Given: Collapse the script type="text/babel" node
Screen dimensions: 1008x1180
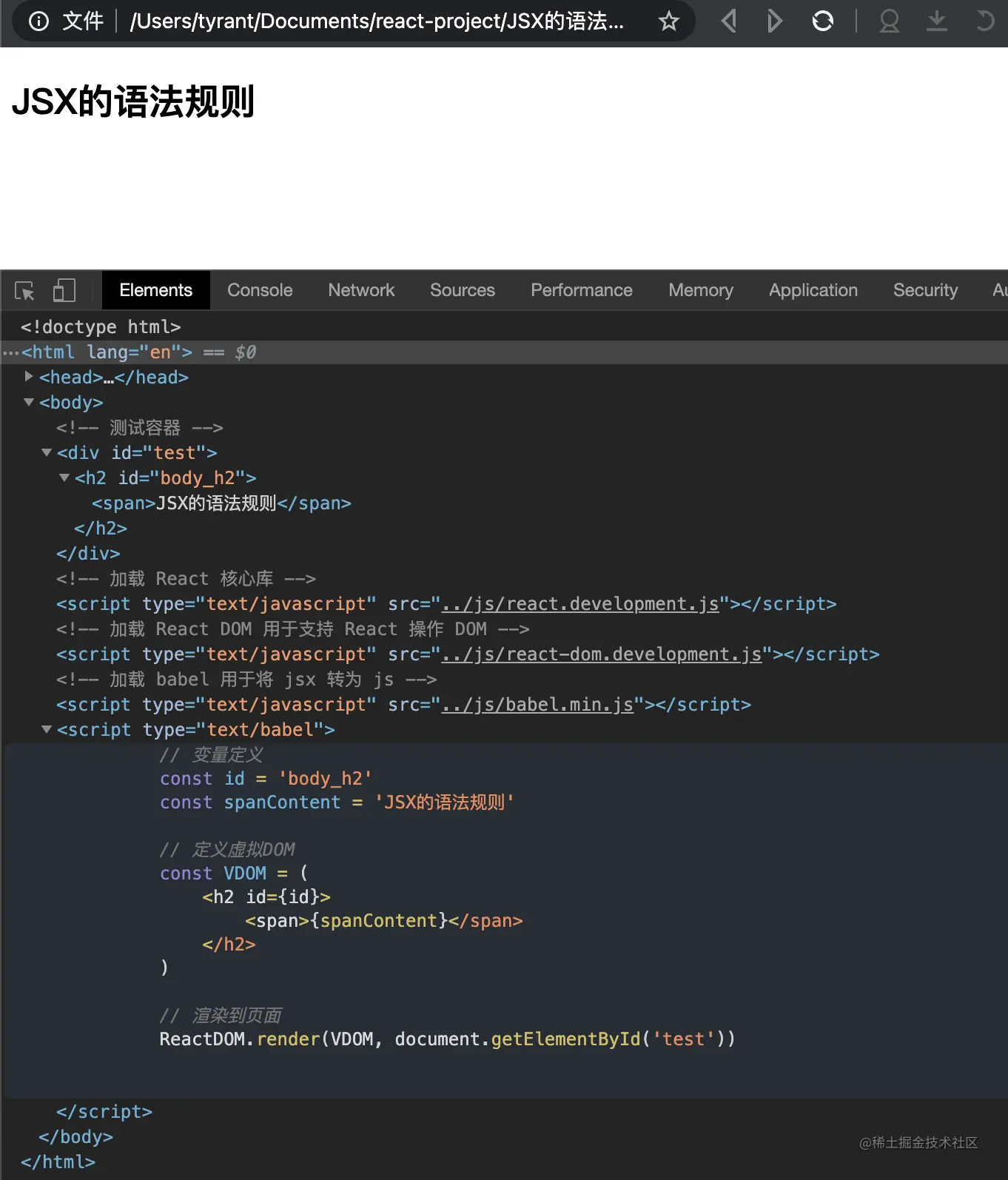Looking at the screenshot, I should point(47,729).
